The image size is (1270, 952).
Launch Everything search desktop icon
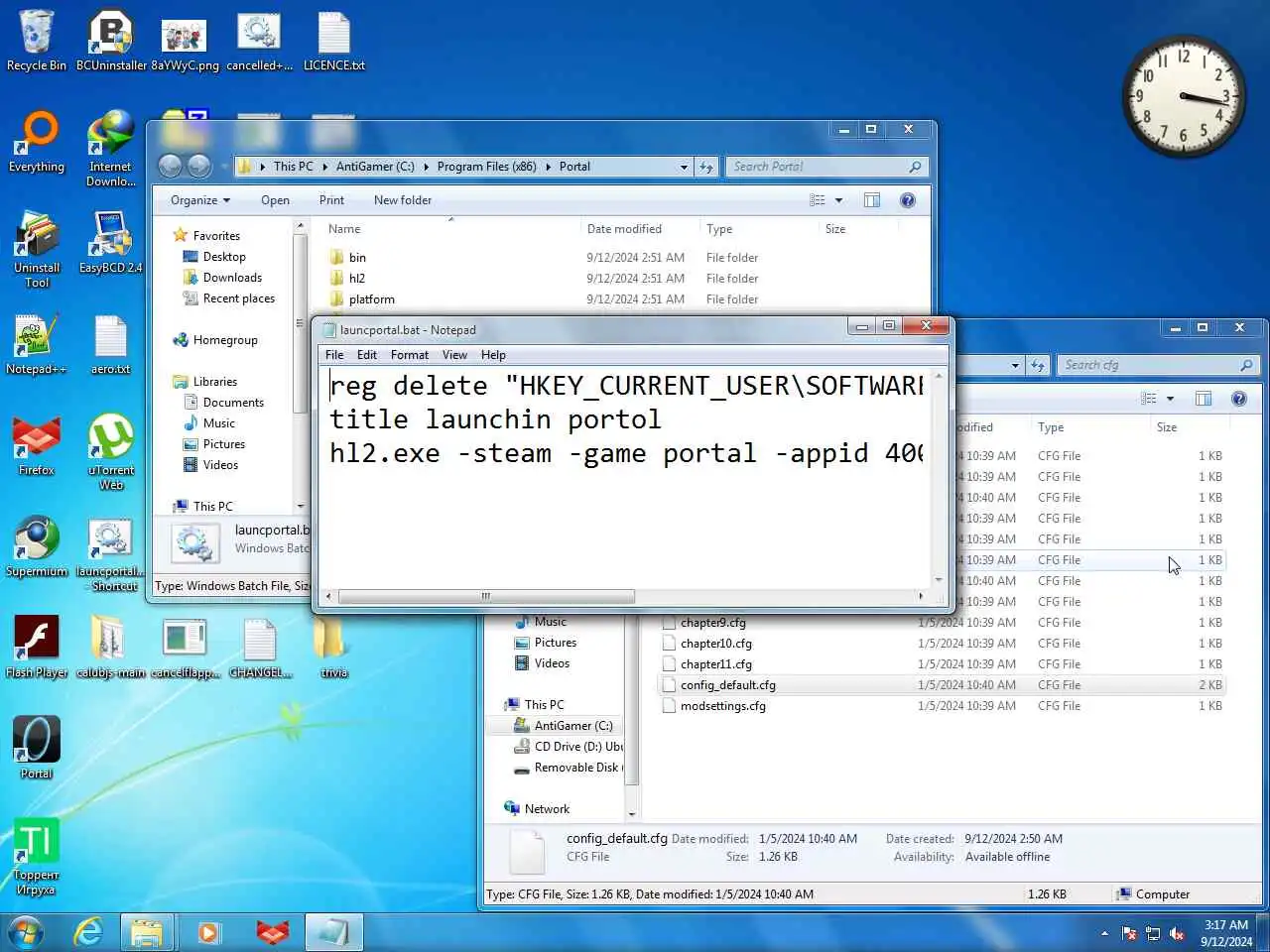click(37, 142)
